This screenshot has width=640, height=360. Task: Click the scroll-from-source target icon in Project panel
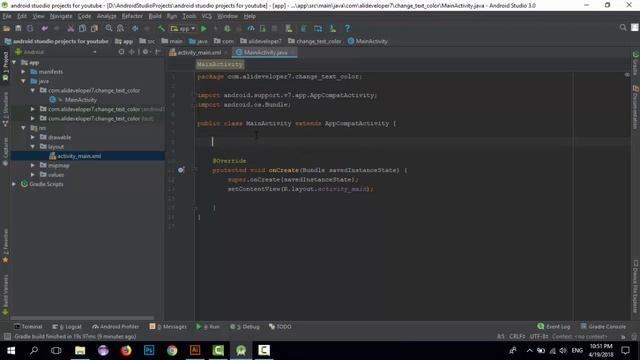[121, 52]
